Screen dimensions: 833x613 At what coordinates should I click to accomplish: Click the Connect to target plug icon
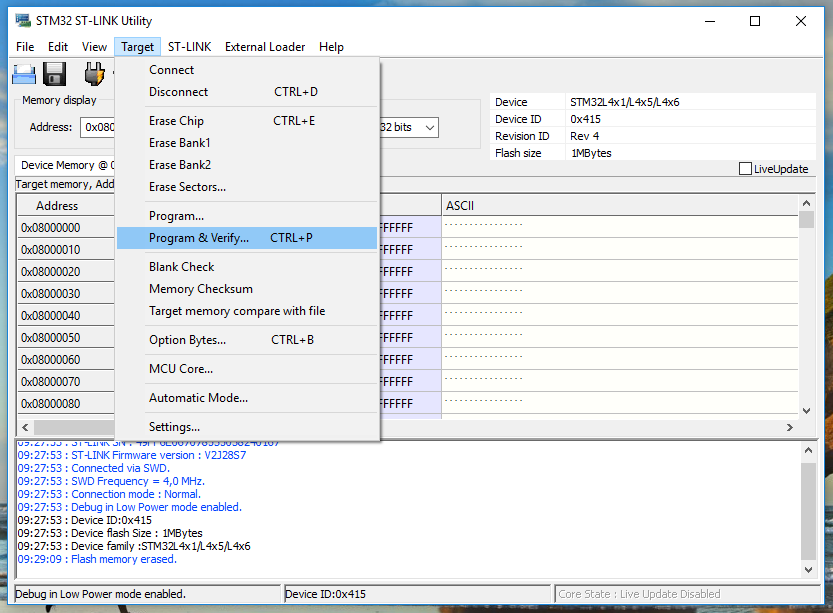pyautogui.click(x=94, y=74)
